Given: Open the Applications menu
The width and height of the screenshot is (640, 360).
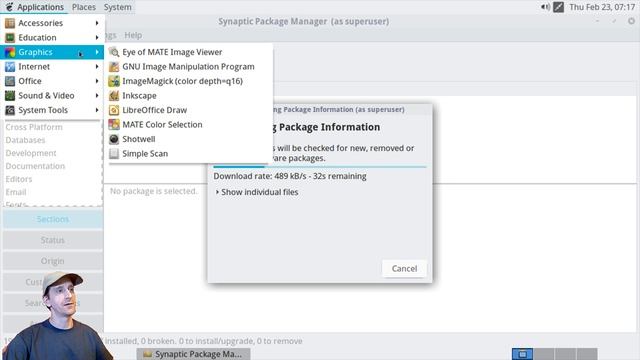Looking at the screenshot, I should [x=35, y=7].
